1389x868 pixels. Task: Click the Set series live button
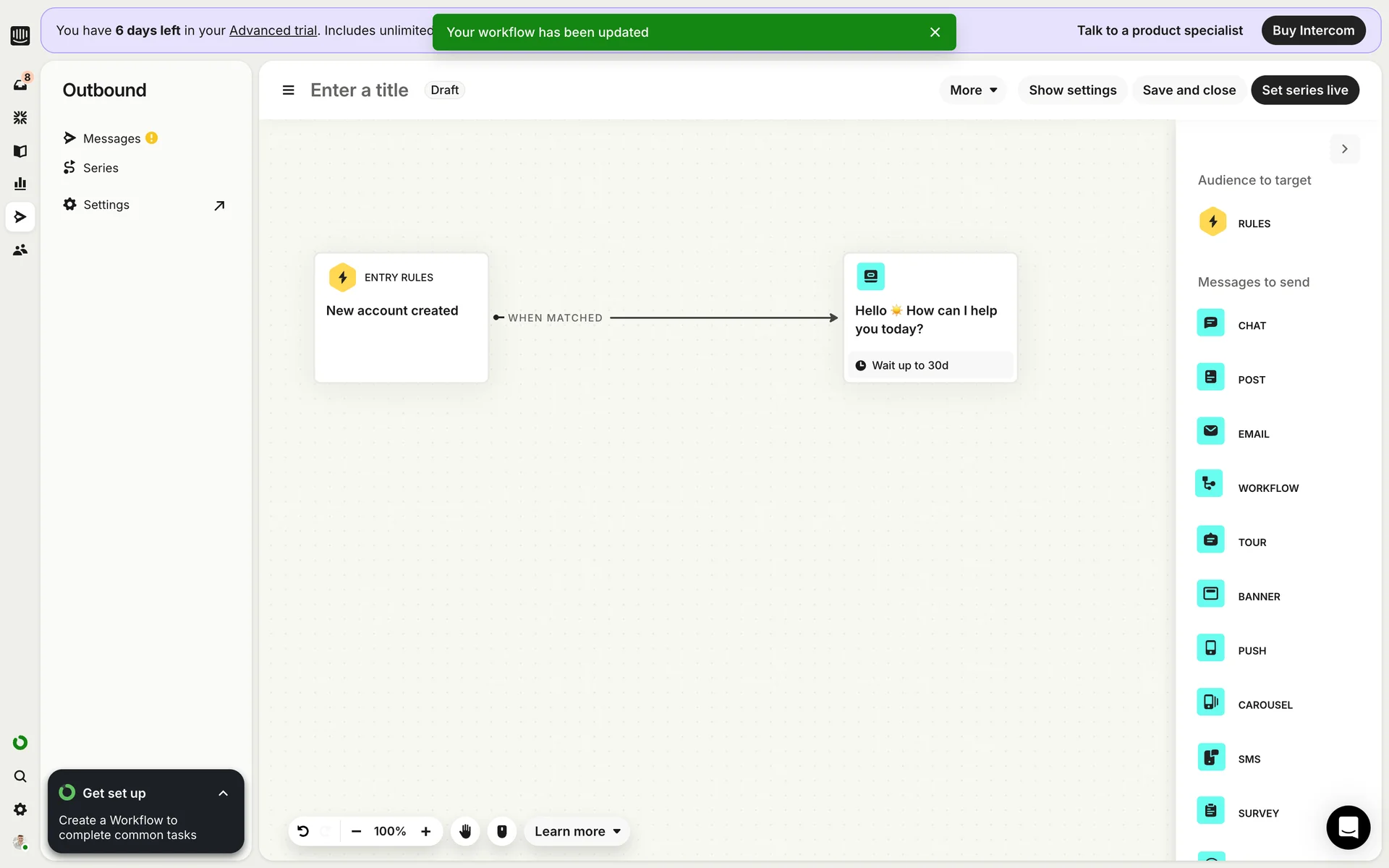click(1304, 90)
